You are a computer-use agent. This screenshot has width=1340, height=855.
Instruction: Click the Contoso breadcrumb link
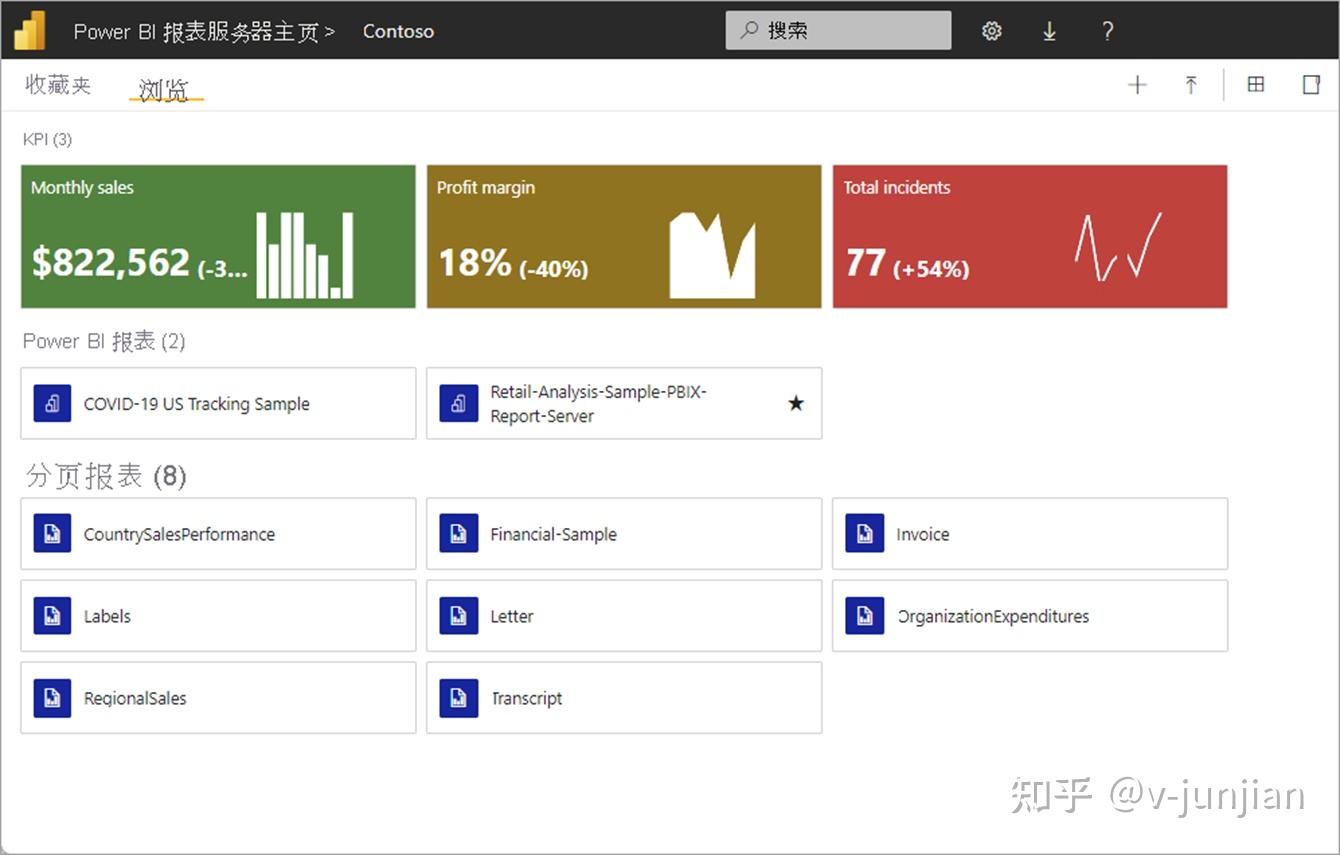click(x=398, y=31)
